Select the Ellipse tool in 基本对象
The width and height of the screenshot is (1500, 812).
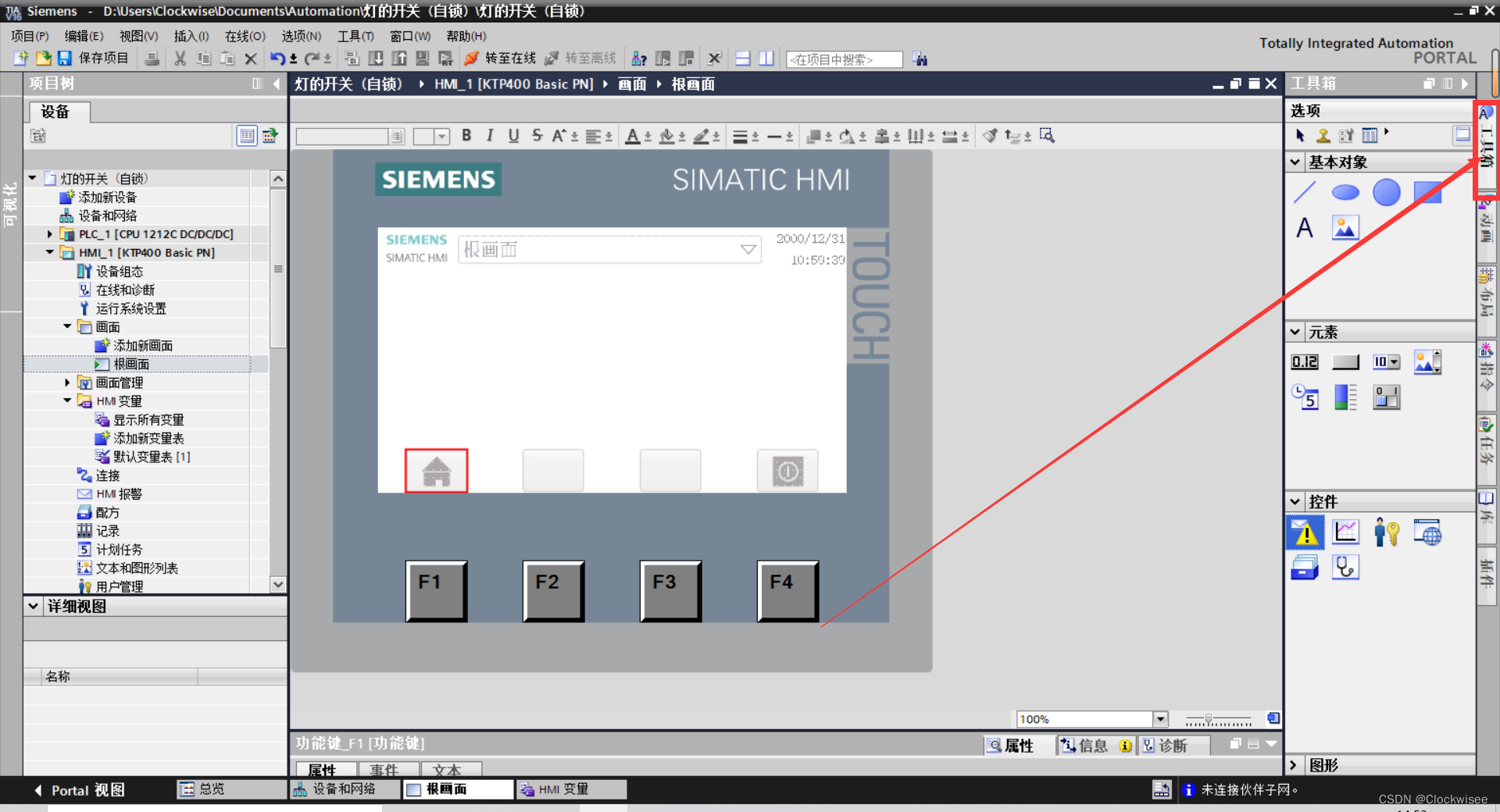point(1345,192)
